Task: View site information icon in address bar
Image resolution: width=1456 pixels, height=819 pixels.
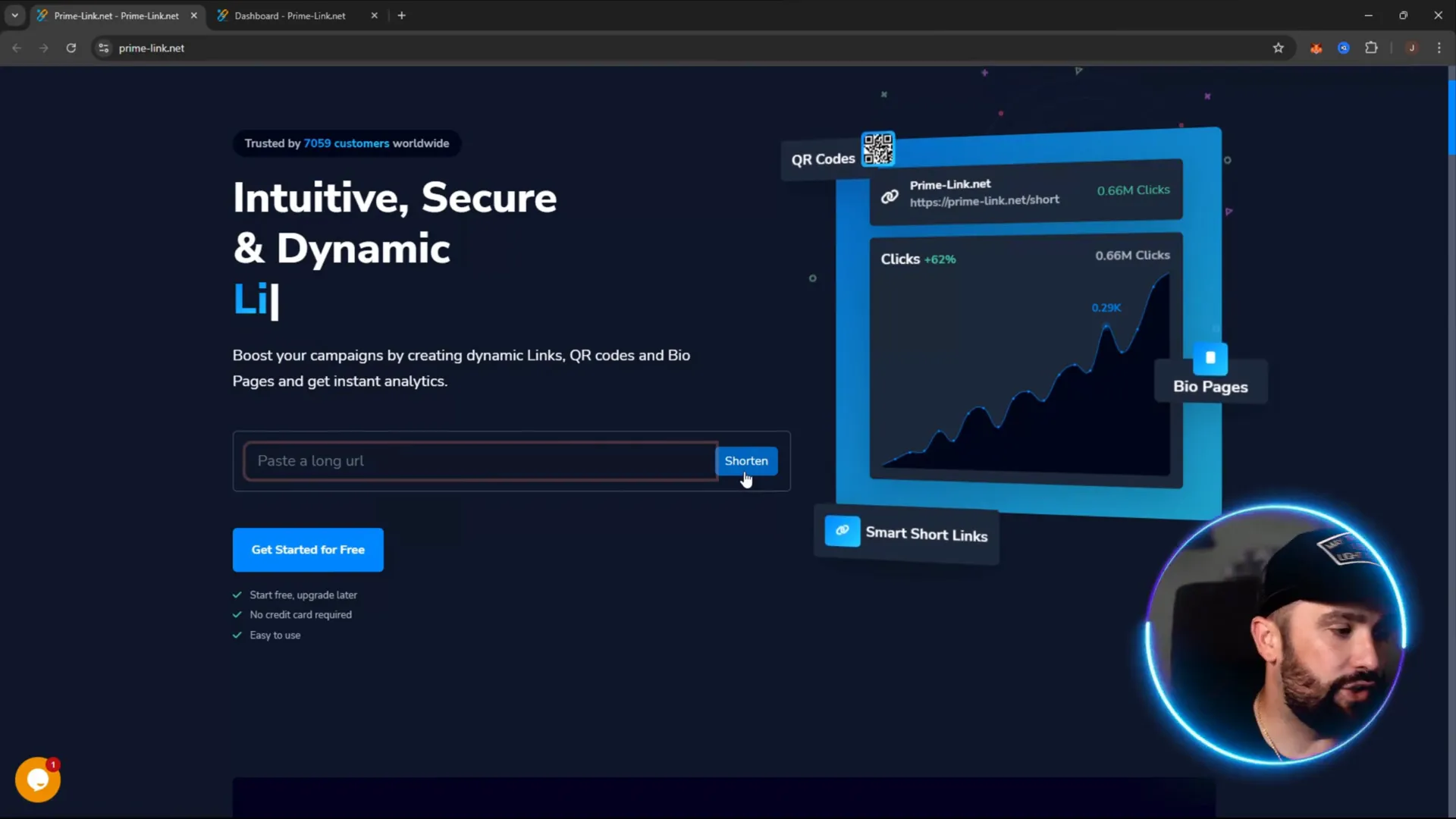Action: pyautogui.click(x=104, y=48)
